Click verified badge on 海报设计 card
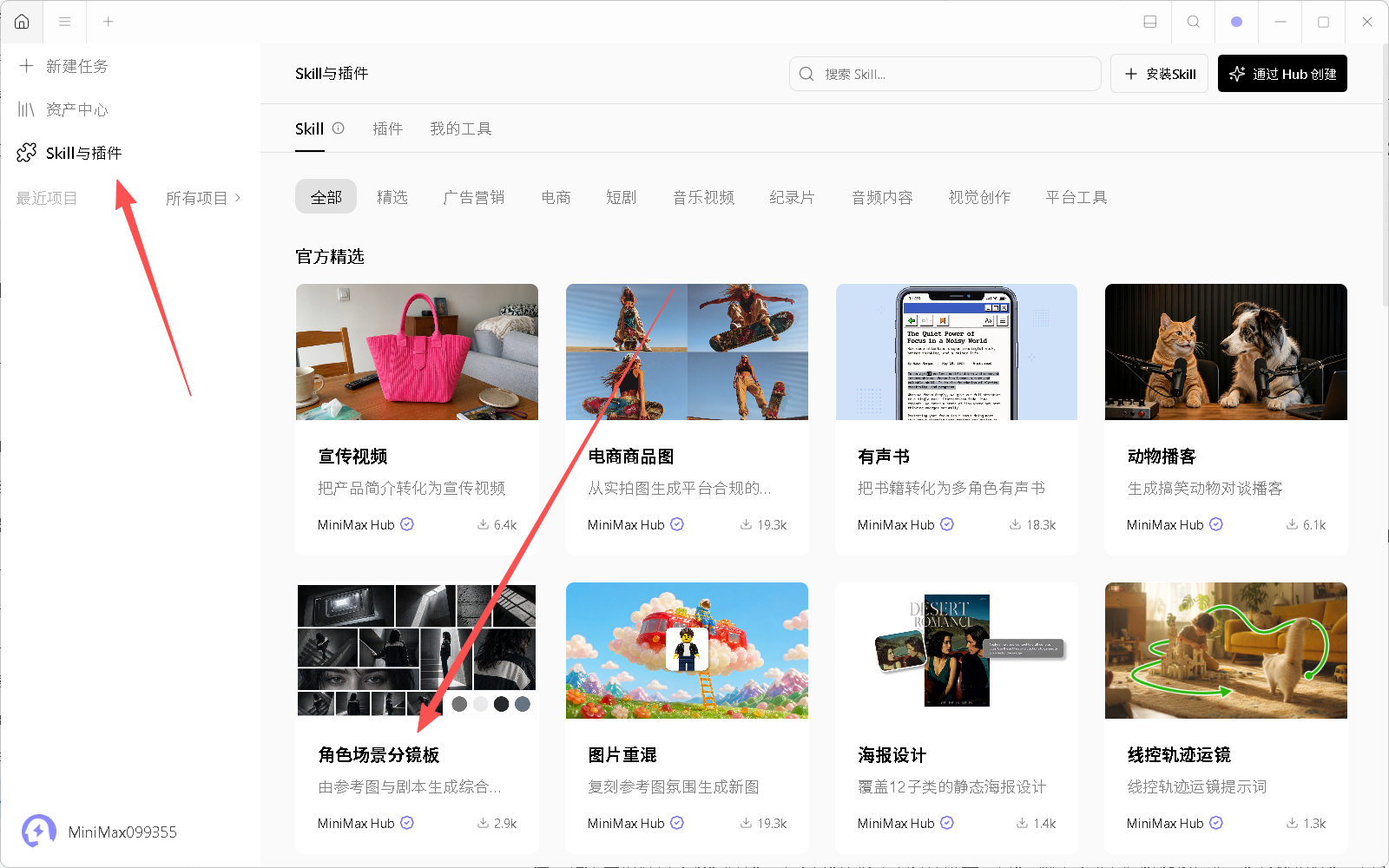This screenshot has height=868, width=1389. (947, 823)
